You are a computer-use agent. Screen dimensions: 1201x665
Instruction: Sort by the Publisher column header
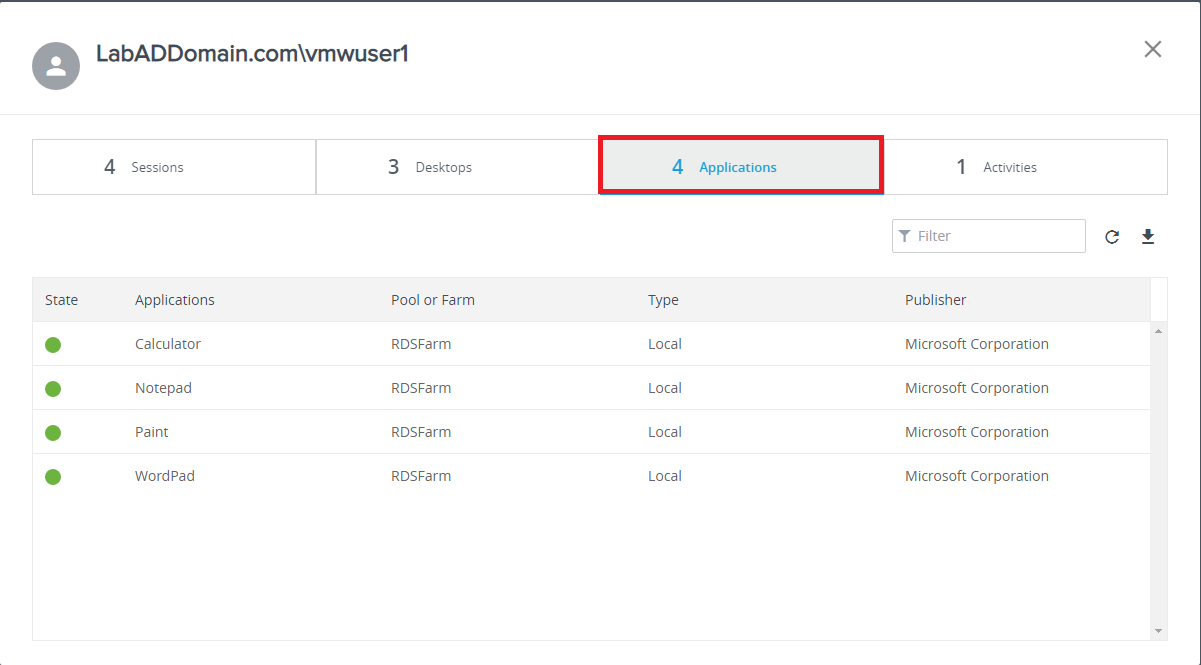click(x=936, y=300)
